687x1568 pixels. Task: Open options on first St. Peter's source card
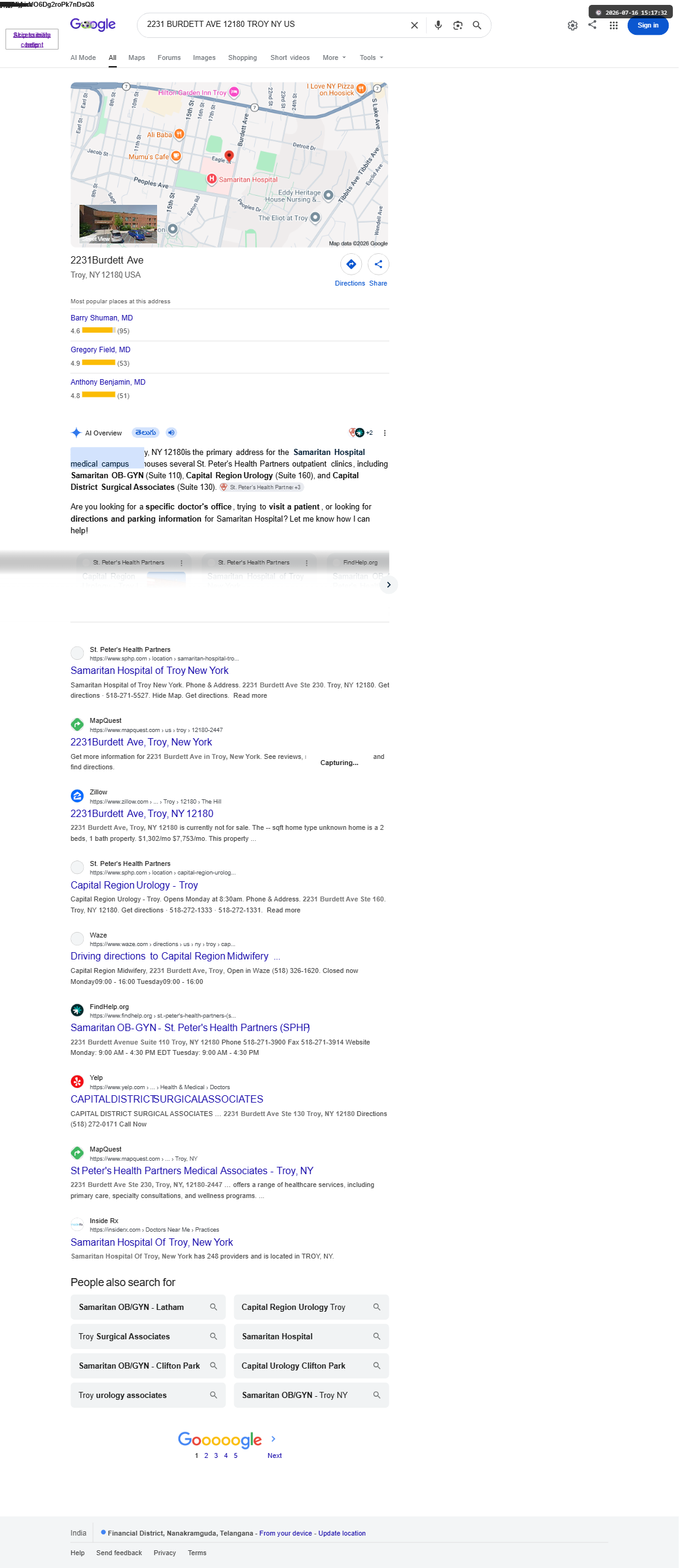[x=182, y=563]
